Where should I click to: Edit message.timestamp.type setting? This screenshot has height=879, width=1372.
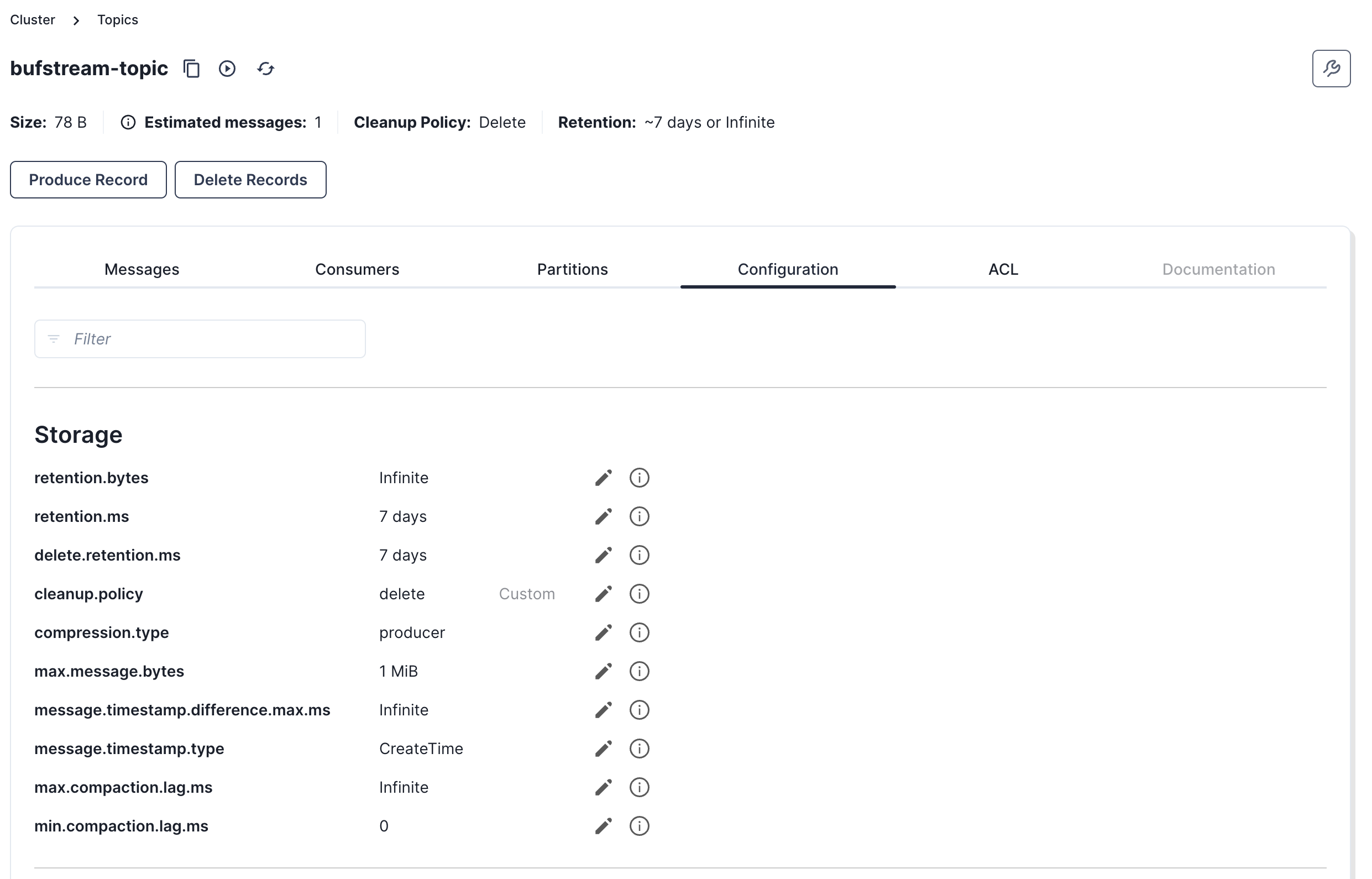pyautogui.click(x=603, y=749)
